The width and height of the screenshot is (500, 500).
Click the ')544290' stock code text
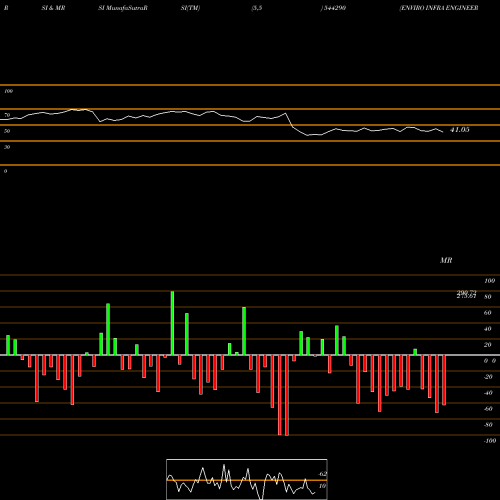pos(333,8)
